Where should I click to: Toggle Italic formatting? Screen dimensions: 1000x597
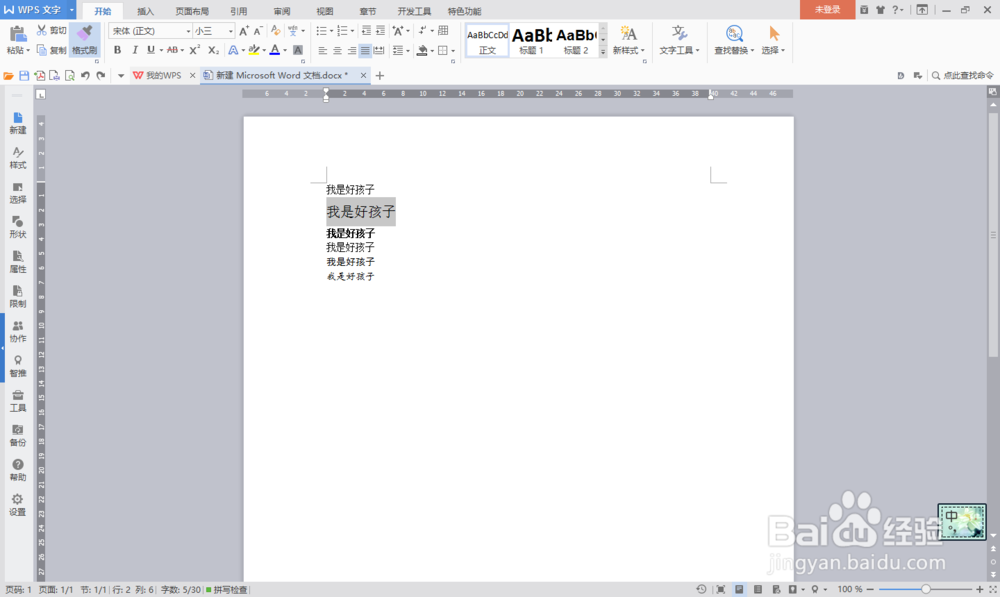pyautogui.click(x=134, y=50)
